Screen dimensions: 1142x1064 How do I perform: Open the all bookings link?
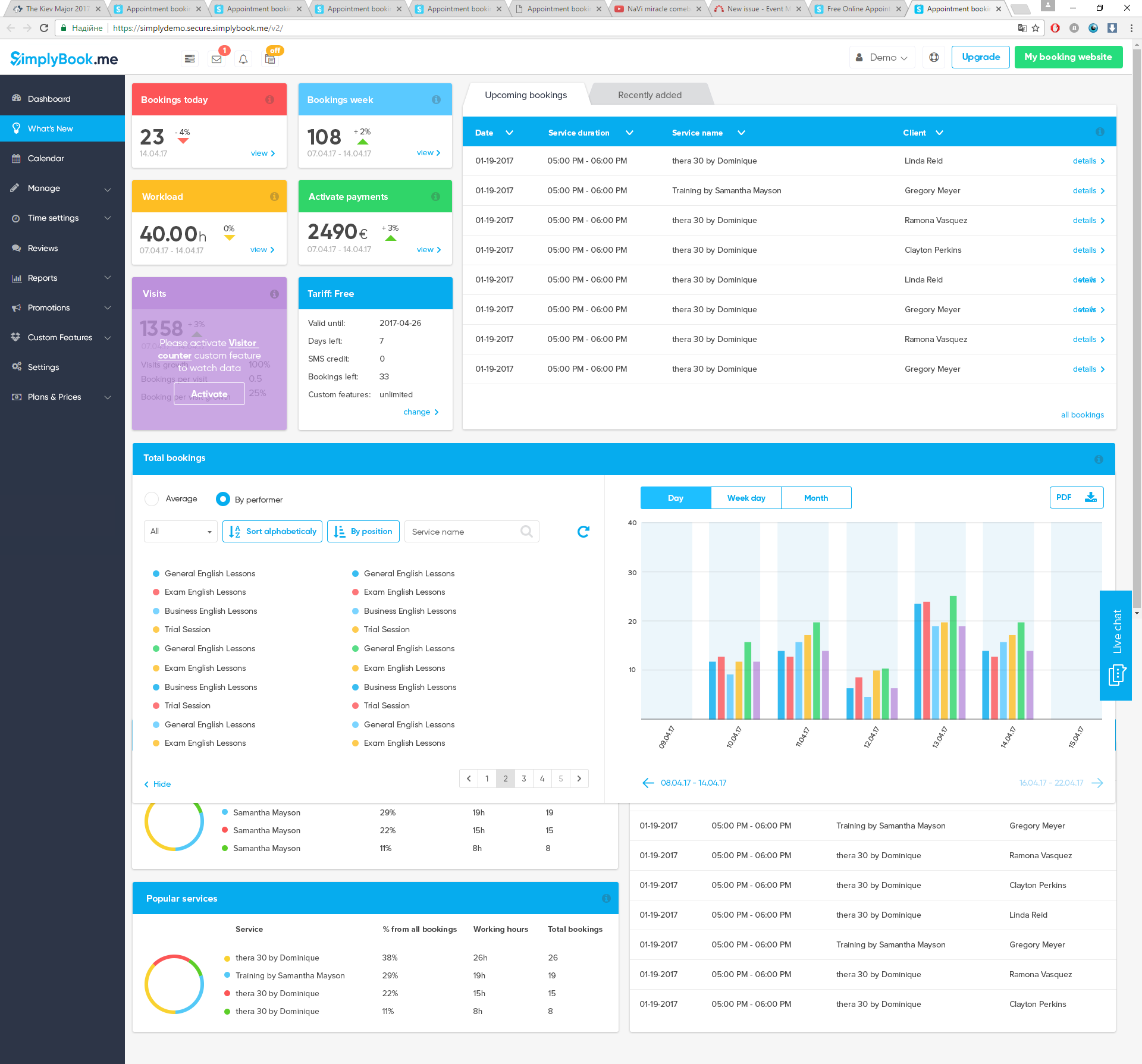coord(1082,415)
